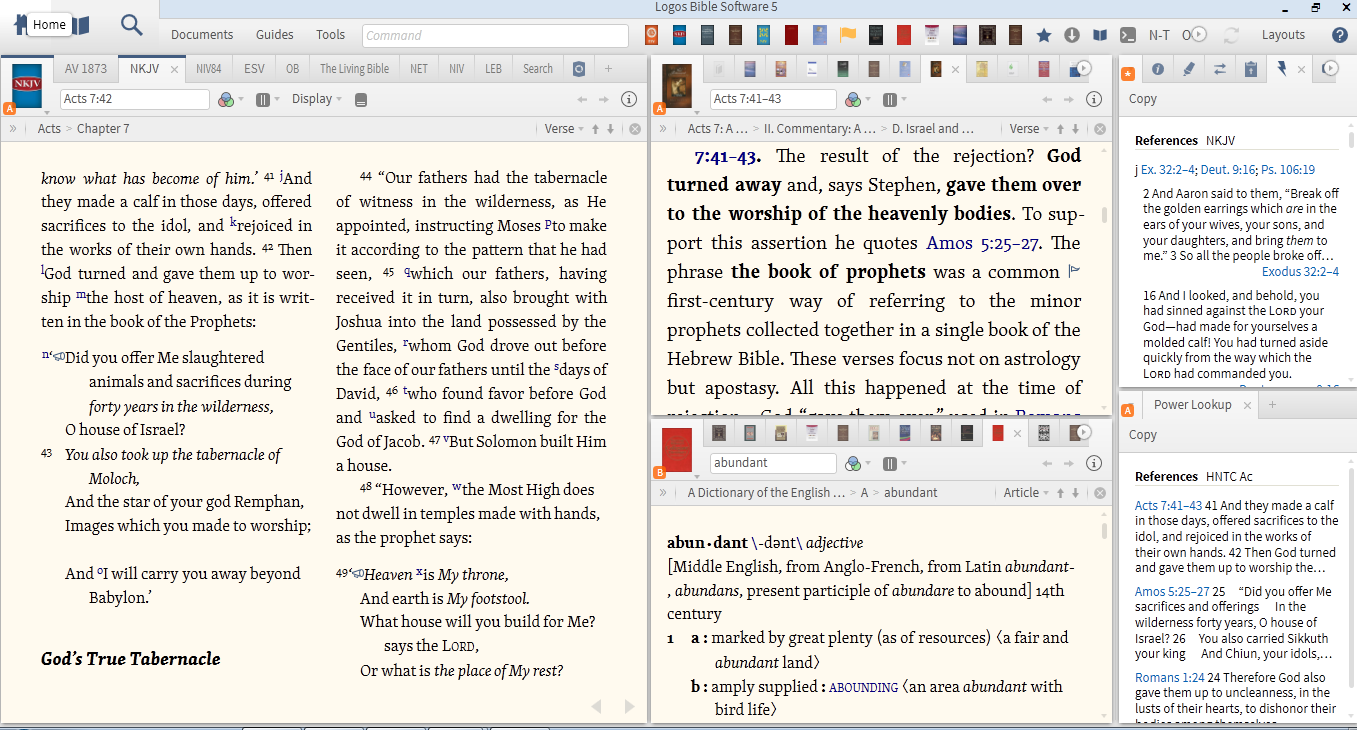Switch to the ESV tab
Screen dimensions: 1357x730
click(254, 69)
